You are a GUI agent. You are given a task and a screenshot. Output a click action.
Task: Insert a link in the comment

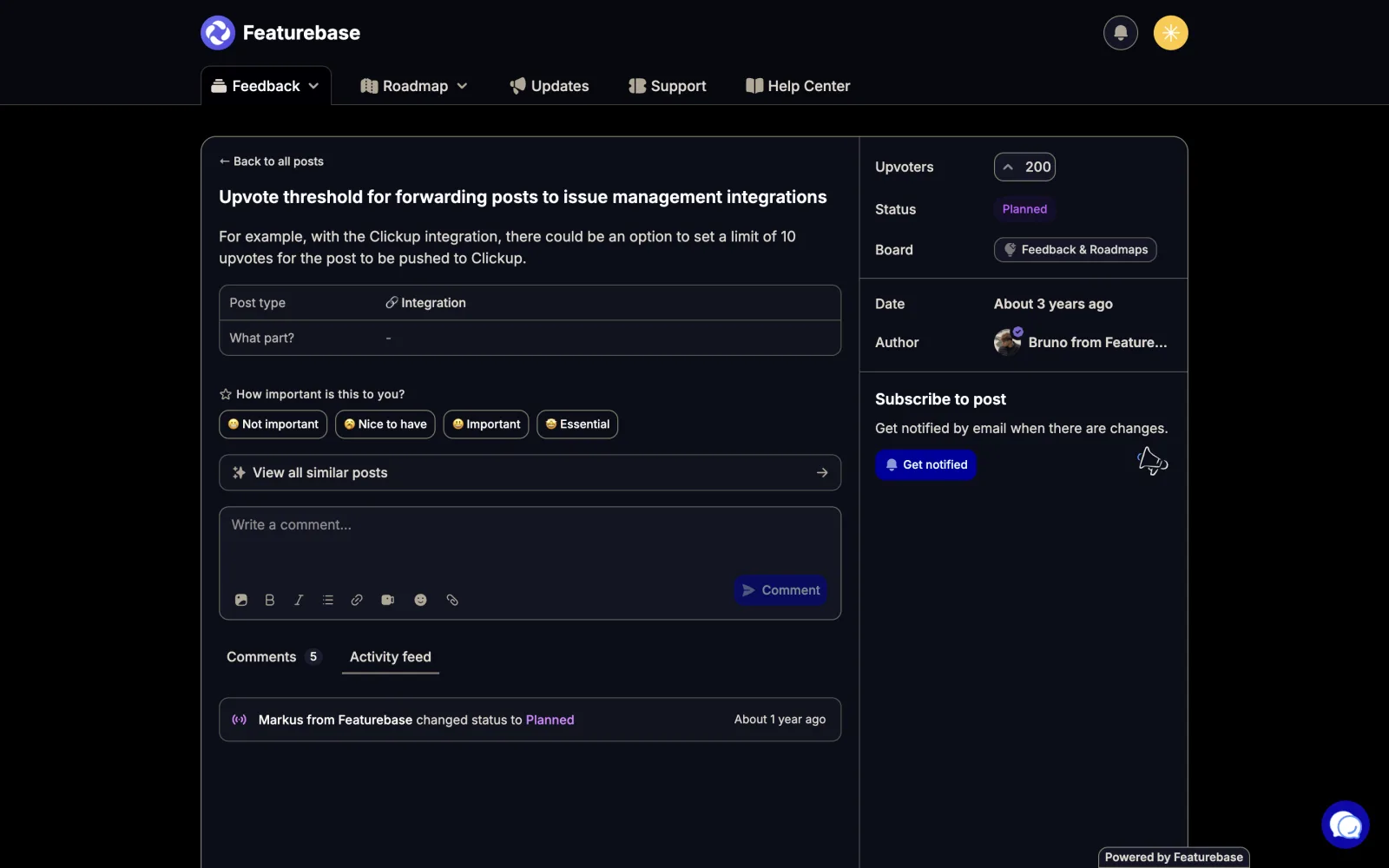pyautogui.click(x=357, y=600)
